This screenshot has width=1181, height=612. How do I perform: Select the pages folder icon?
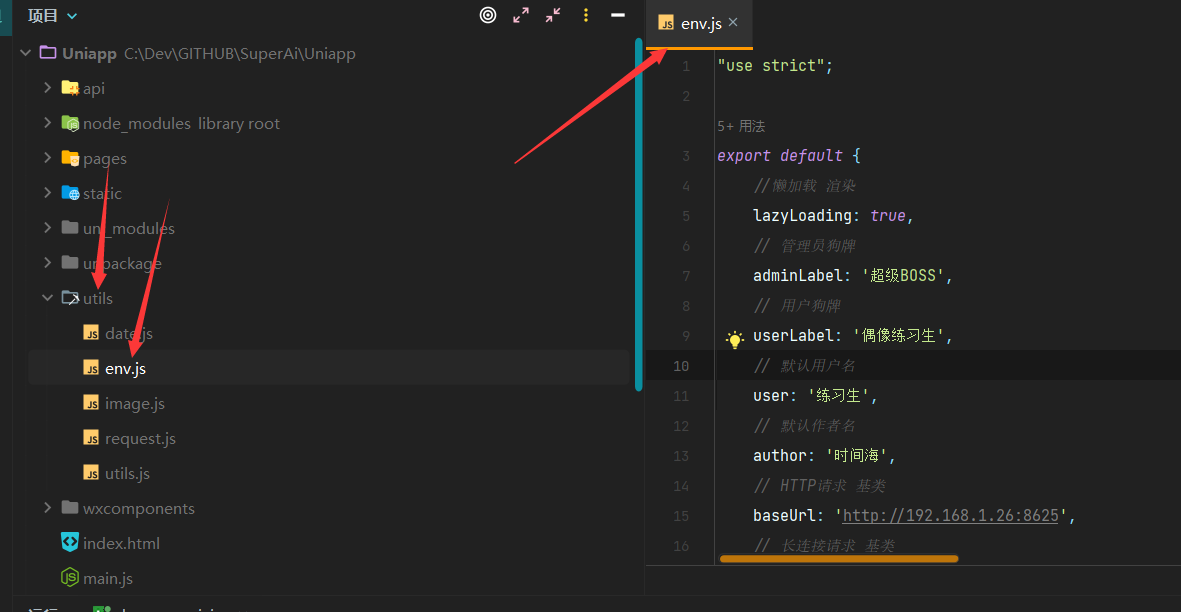click(70, 158)
